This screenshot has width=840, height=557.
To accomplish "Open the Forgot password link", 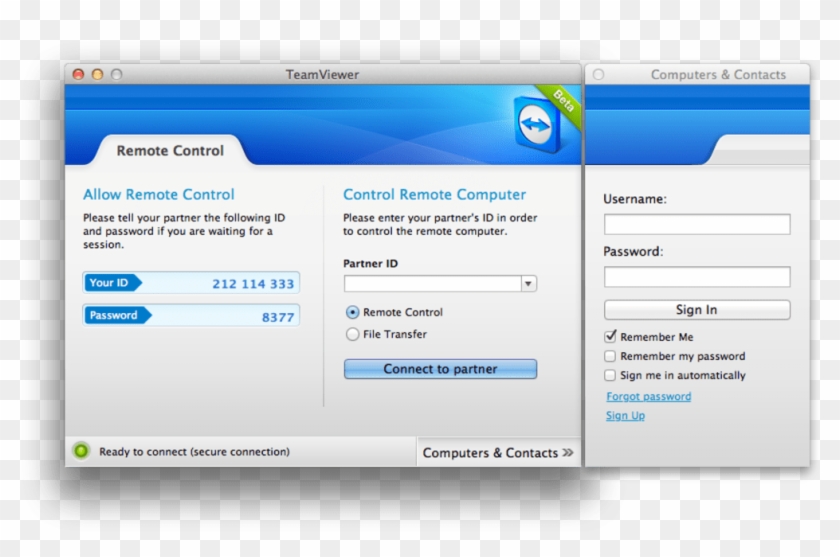I will (x=648, y=396).
